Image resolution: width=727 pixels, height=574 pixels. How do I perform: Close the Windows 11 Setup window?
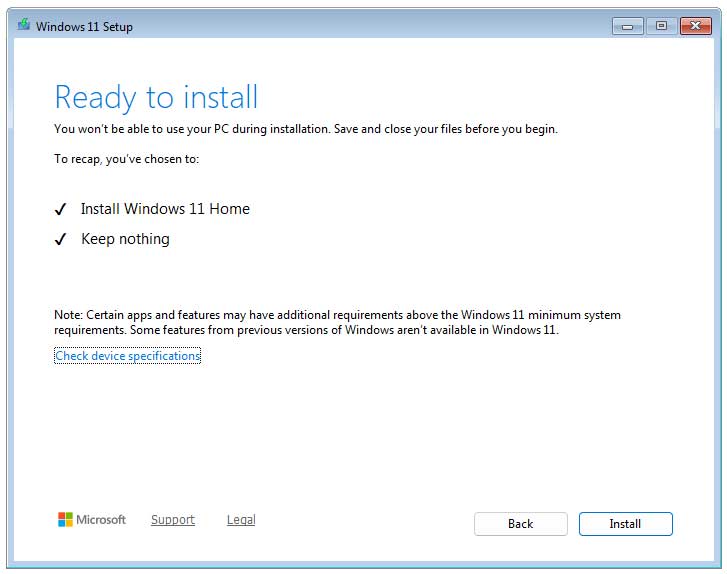point(695,26)
